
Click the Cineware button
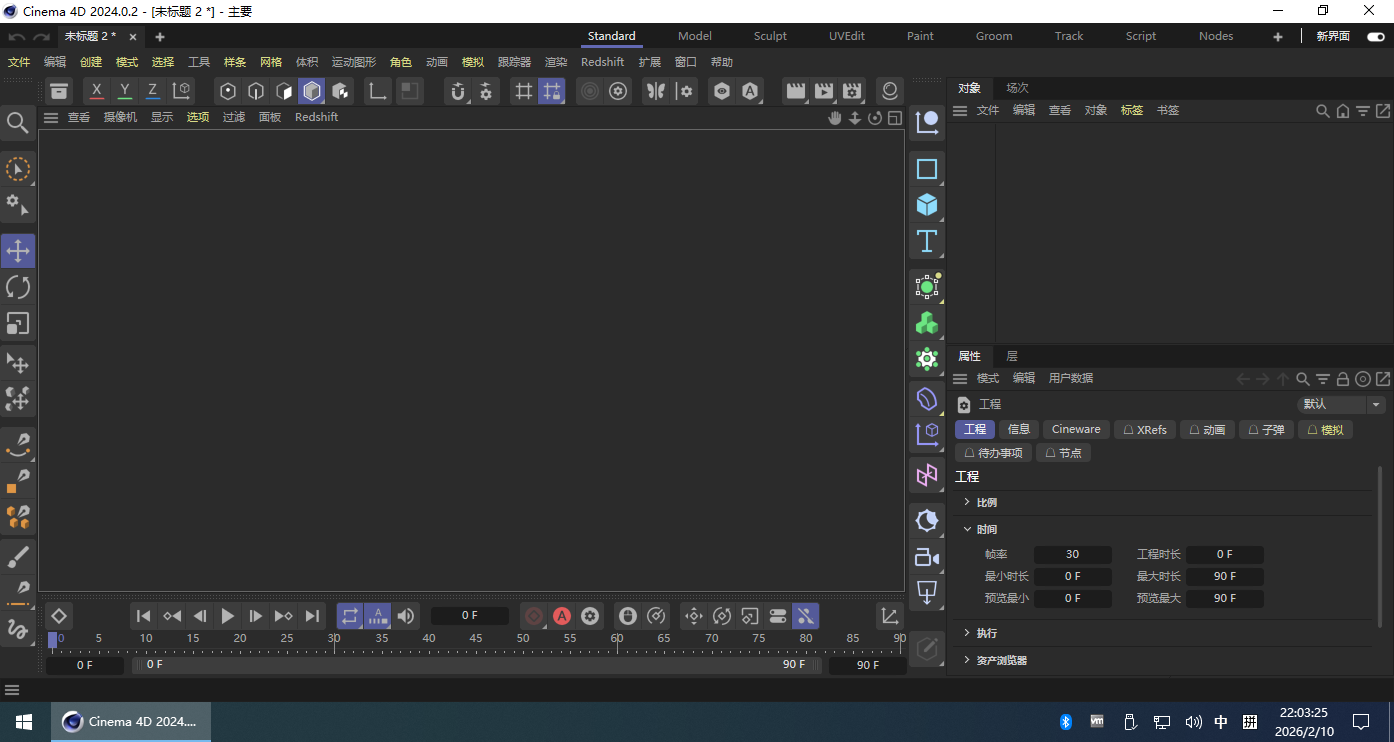click(1075, 429)
